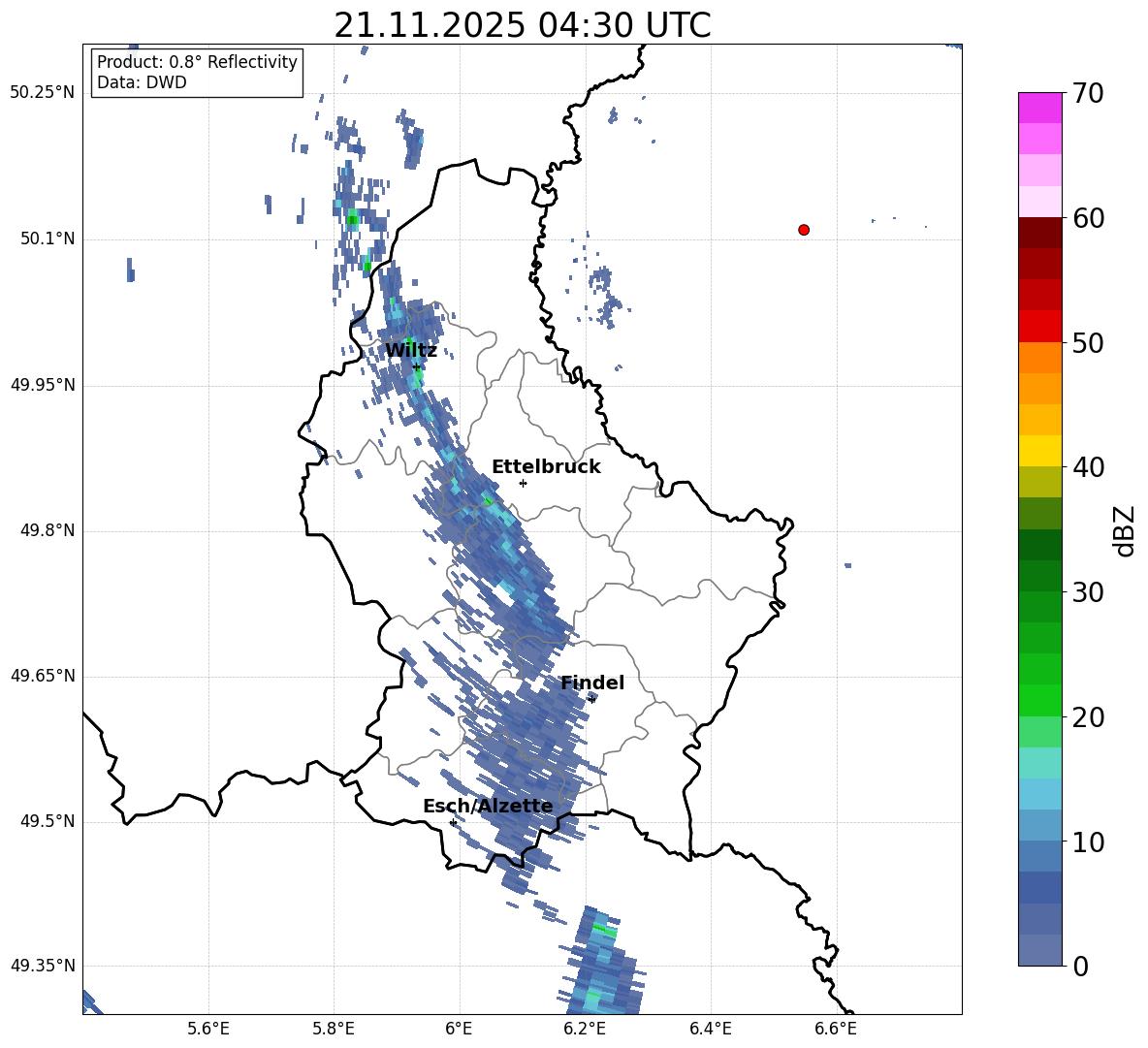Click the 6.6°E longitude tick label
The image size is (1148, 1048).
836,1029
